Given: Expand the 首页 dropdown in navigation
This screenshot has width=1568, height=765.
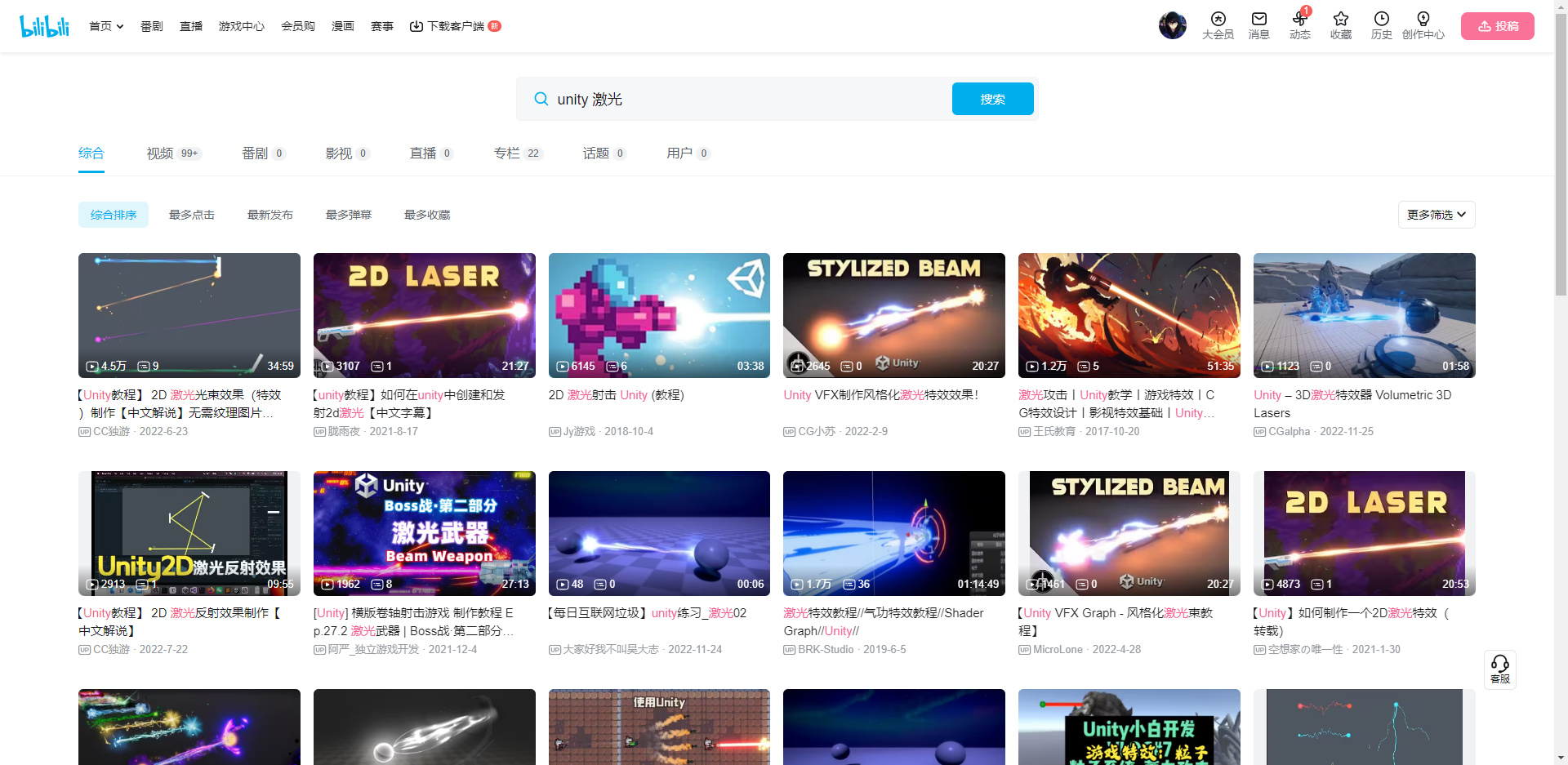Looking at the screenshot, I should point(106,26).
